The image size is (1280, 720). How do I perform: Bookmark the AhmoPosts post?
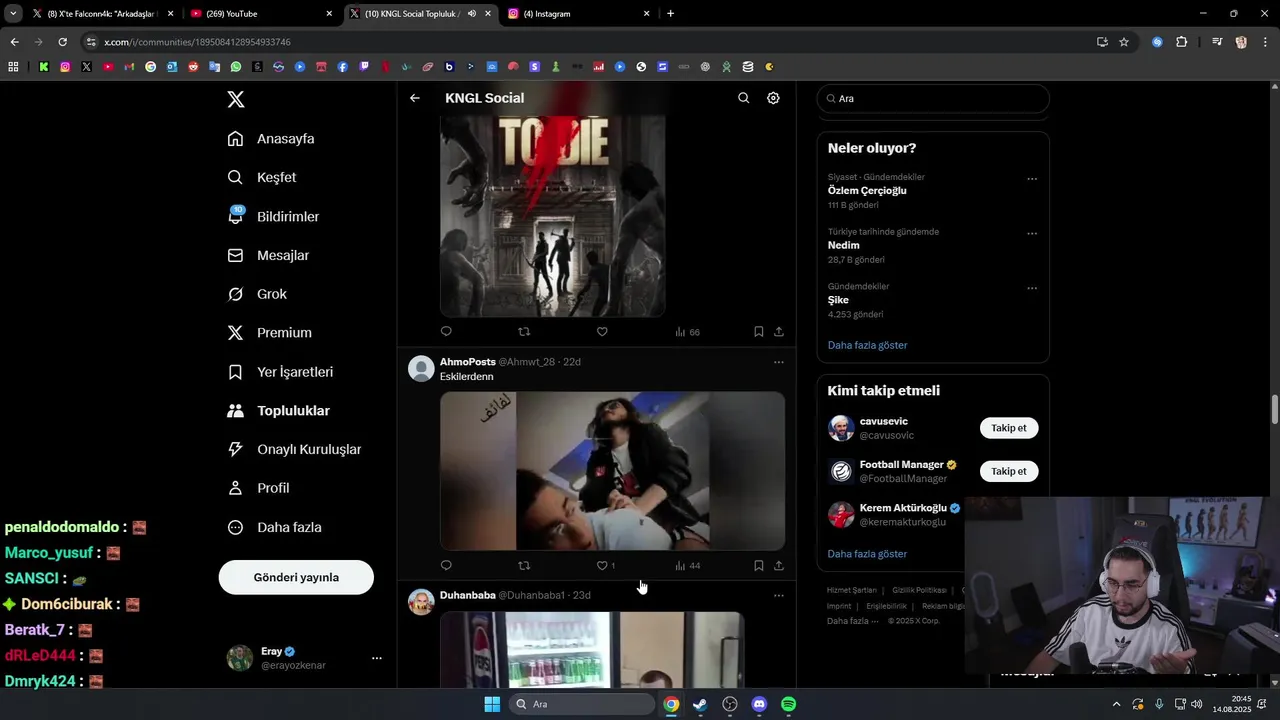pos(758,565)
